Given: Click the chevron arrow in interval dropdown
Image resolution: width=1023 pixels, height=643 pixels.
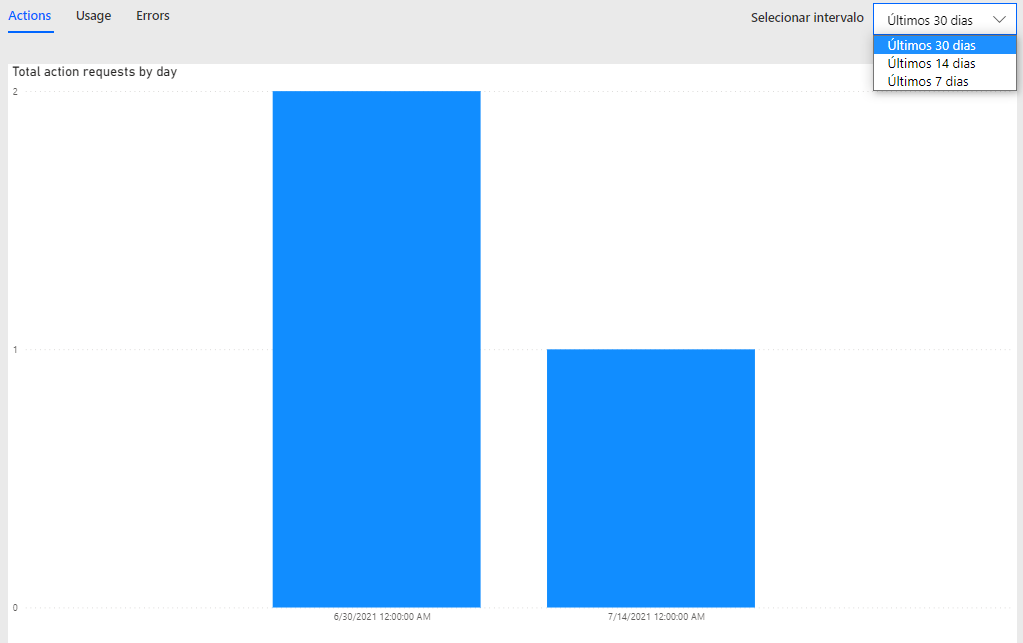Looking at the screenshot, I should pyautogui.click(x=999, y=20).
